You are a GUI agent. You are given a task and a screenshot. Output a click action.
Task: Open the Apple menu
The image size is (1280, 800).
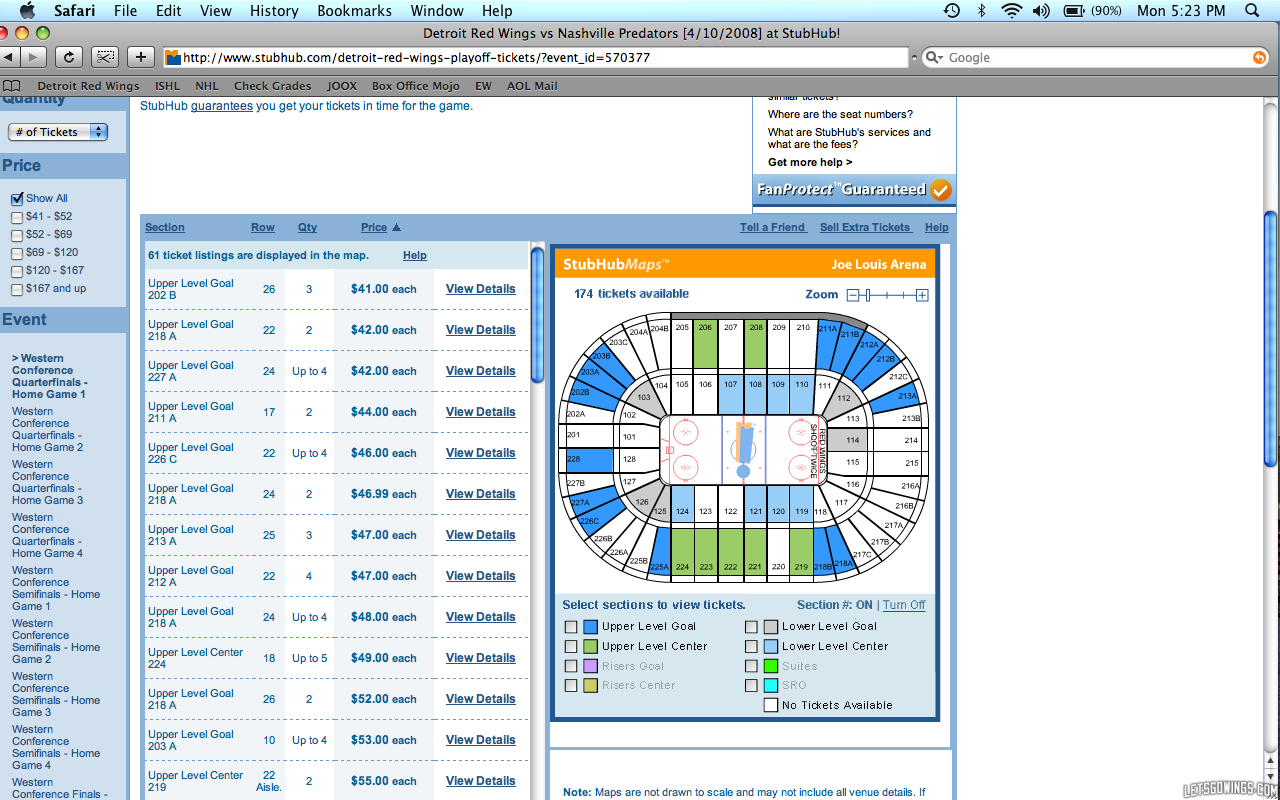click(27, 10)
